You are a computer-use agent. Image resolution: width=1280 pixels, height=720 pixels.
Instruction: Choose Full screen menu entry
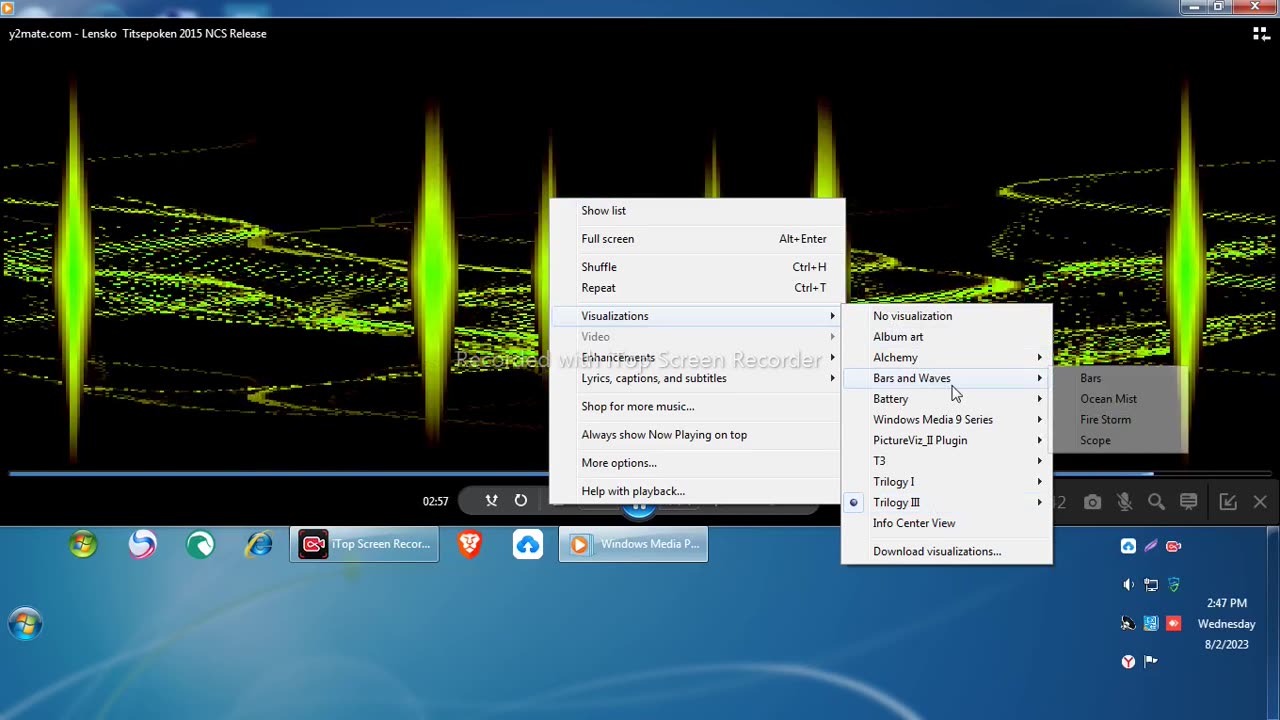(697, 239)
